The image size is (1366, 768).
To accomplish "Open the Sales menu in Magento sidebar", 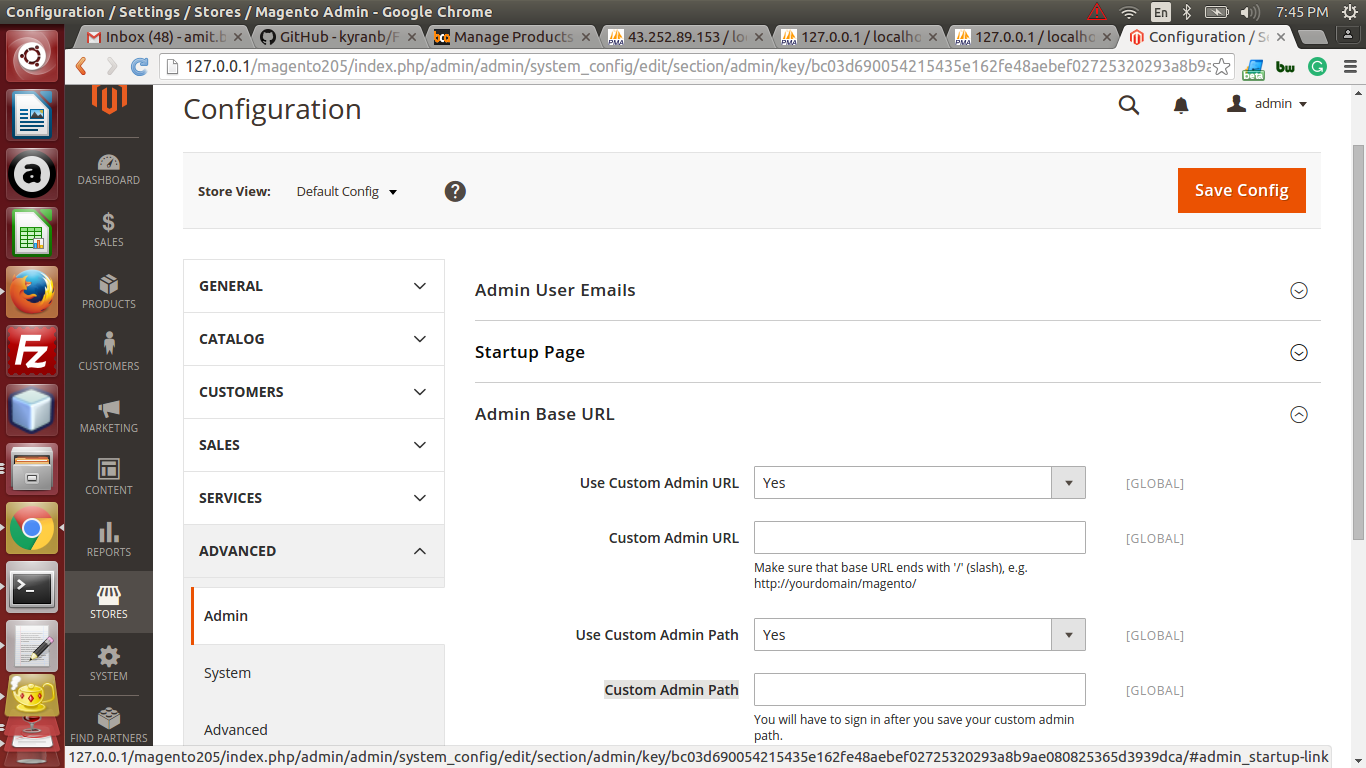I will pyautogui.click(x=109, y=229).
